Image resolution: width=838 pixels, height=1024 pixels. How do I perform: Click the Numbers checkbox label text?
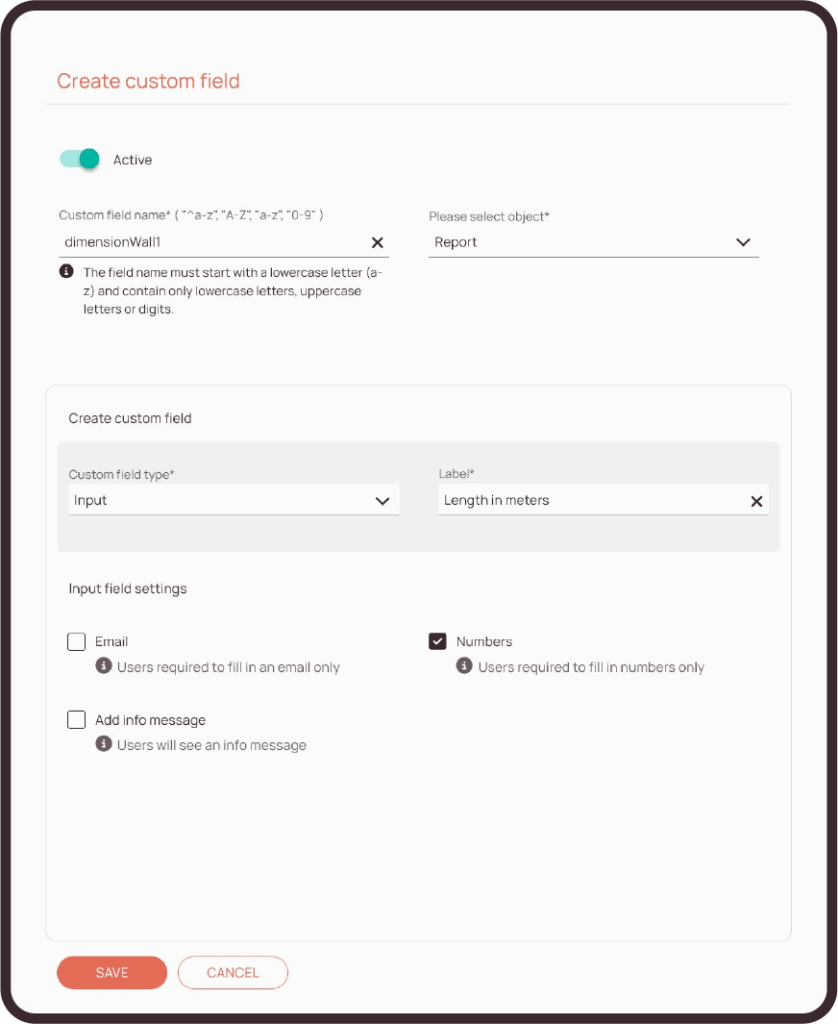484,642
